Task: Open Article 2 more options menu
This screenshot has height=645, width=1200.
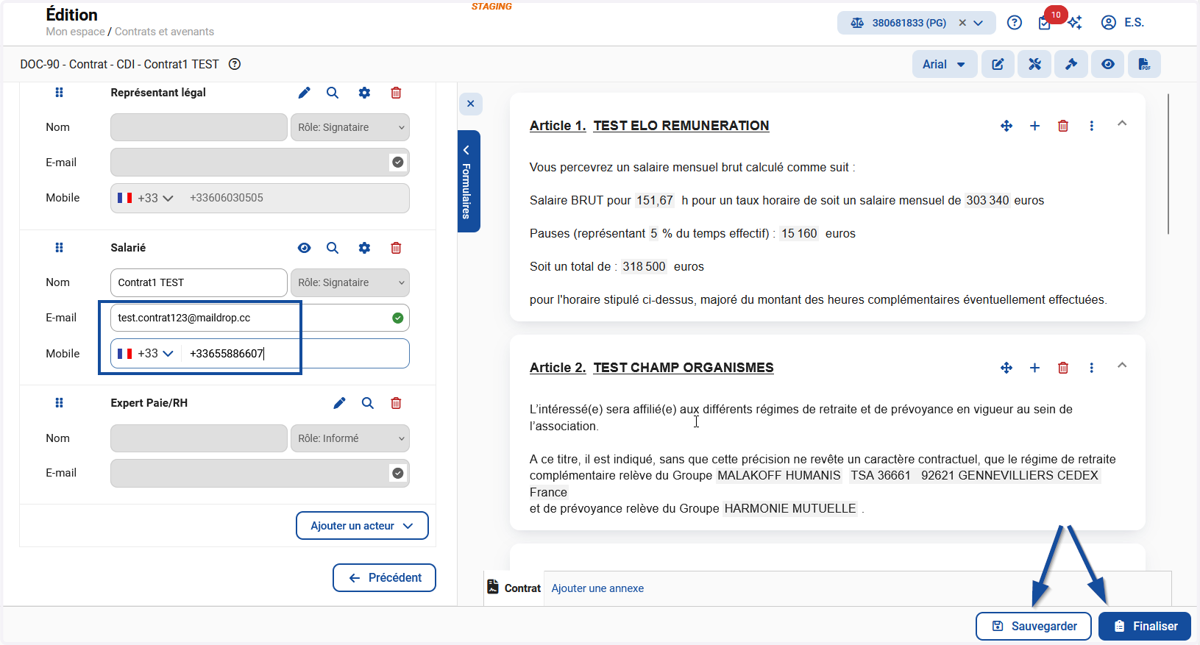Action: (1092, 368)
